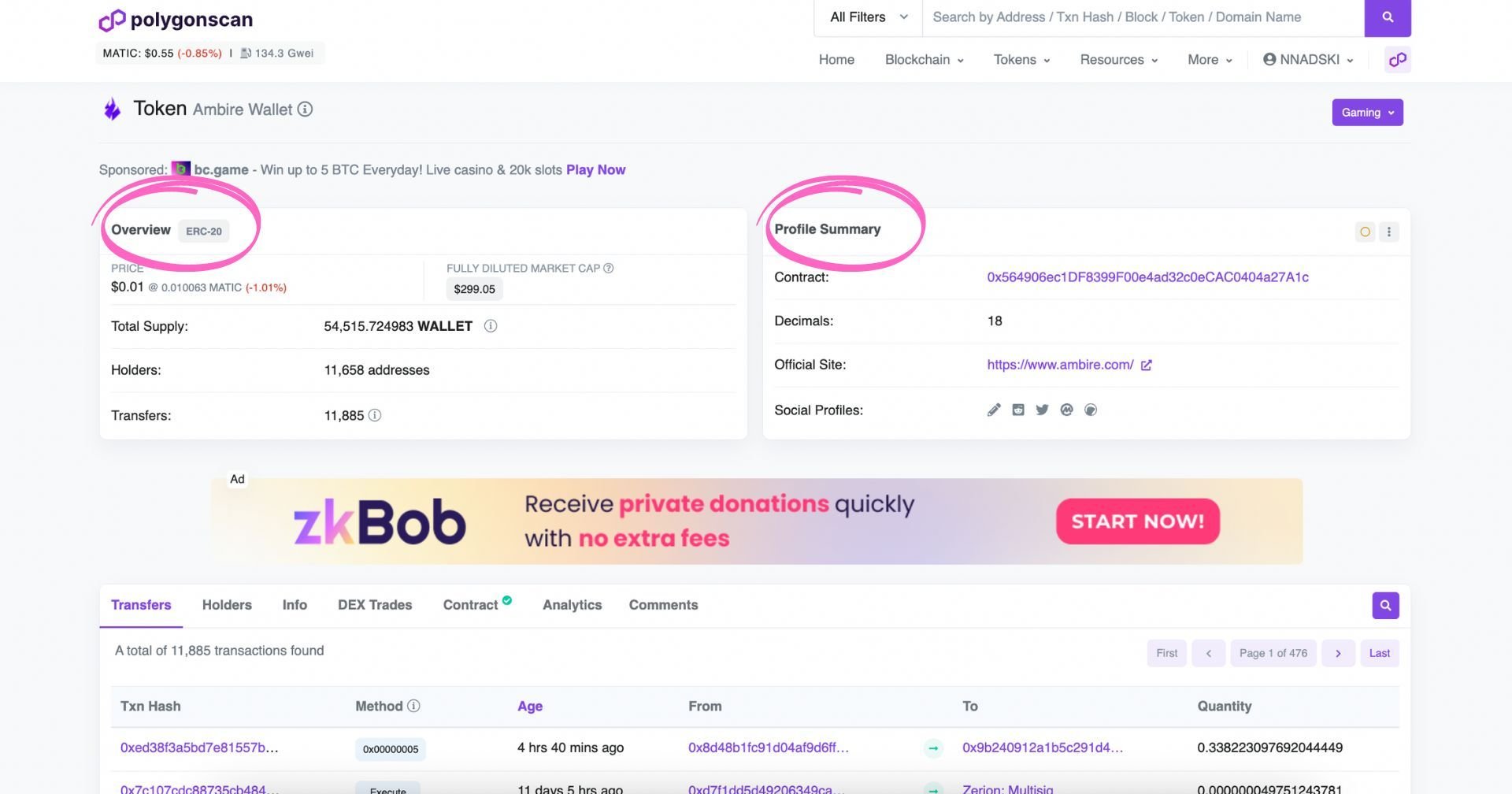Switch to the Analytics tab
Image resolution: width=1512 pixels, height=794 pixels.
[x=572, y=605]
